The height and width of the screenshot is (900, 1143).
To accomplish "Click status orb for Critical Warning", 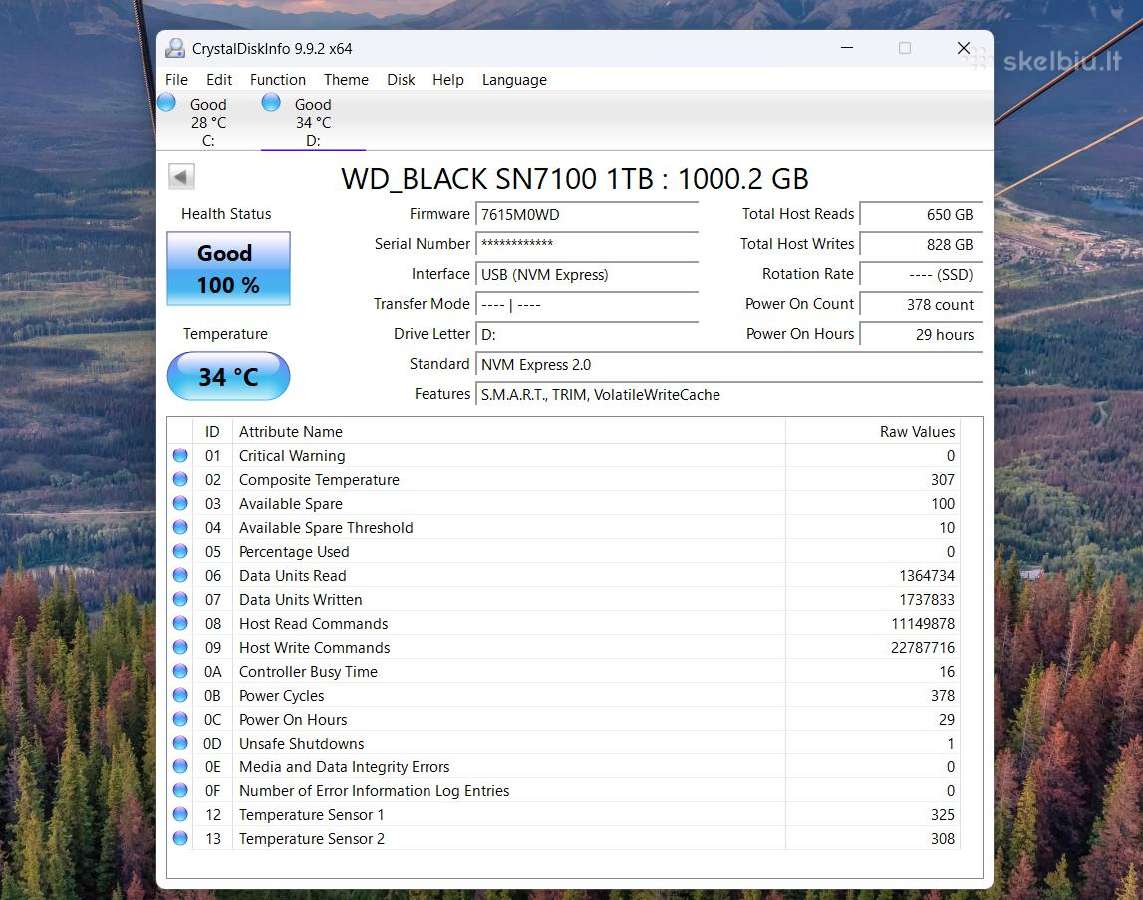I will click(x=180, y=455).
